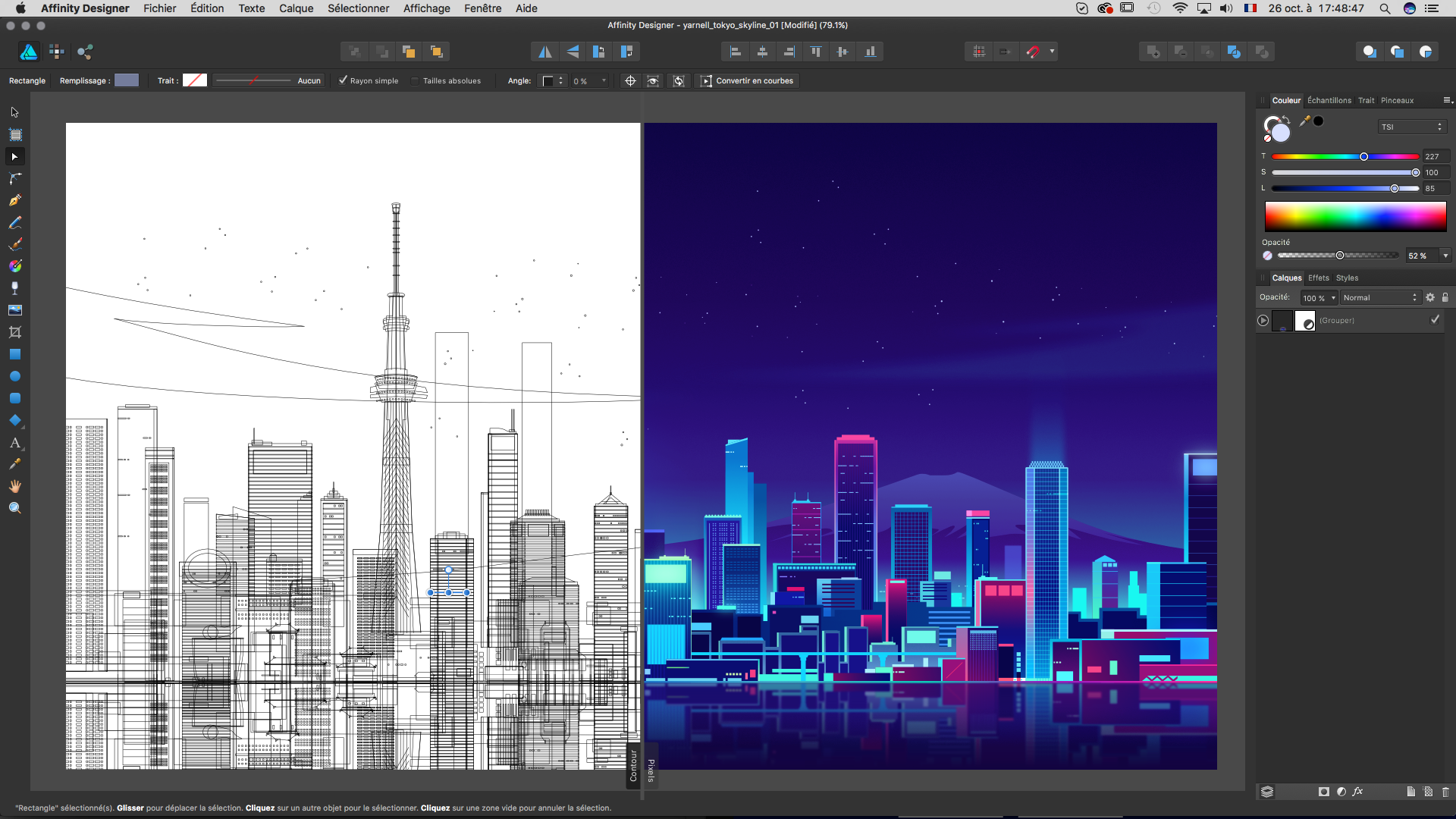
Task: Select the Pen tool
Action: [14, 200]
